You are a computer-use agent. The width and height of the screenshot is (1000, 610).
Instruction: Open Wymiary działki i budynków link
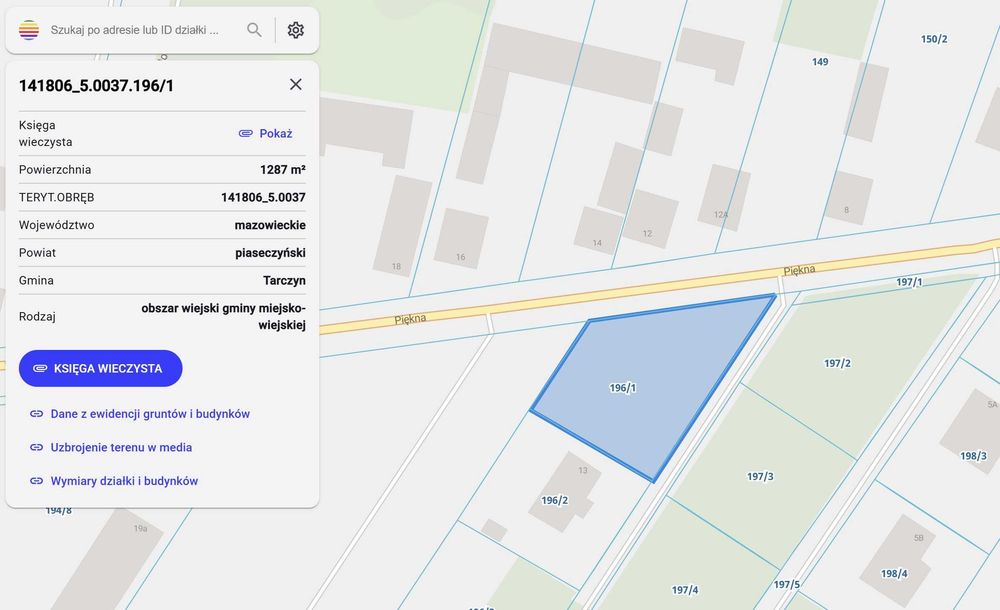[x=124, y=481]
